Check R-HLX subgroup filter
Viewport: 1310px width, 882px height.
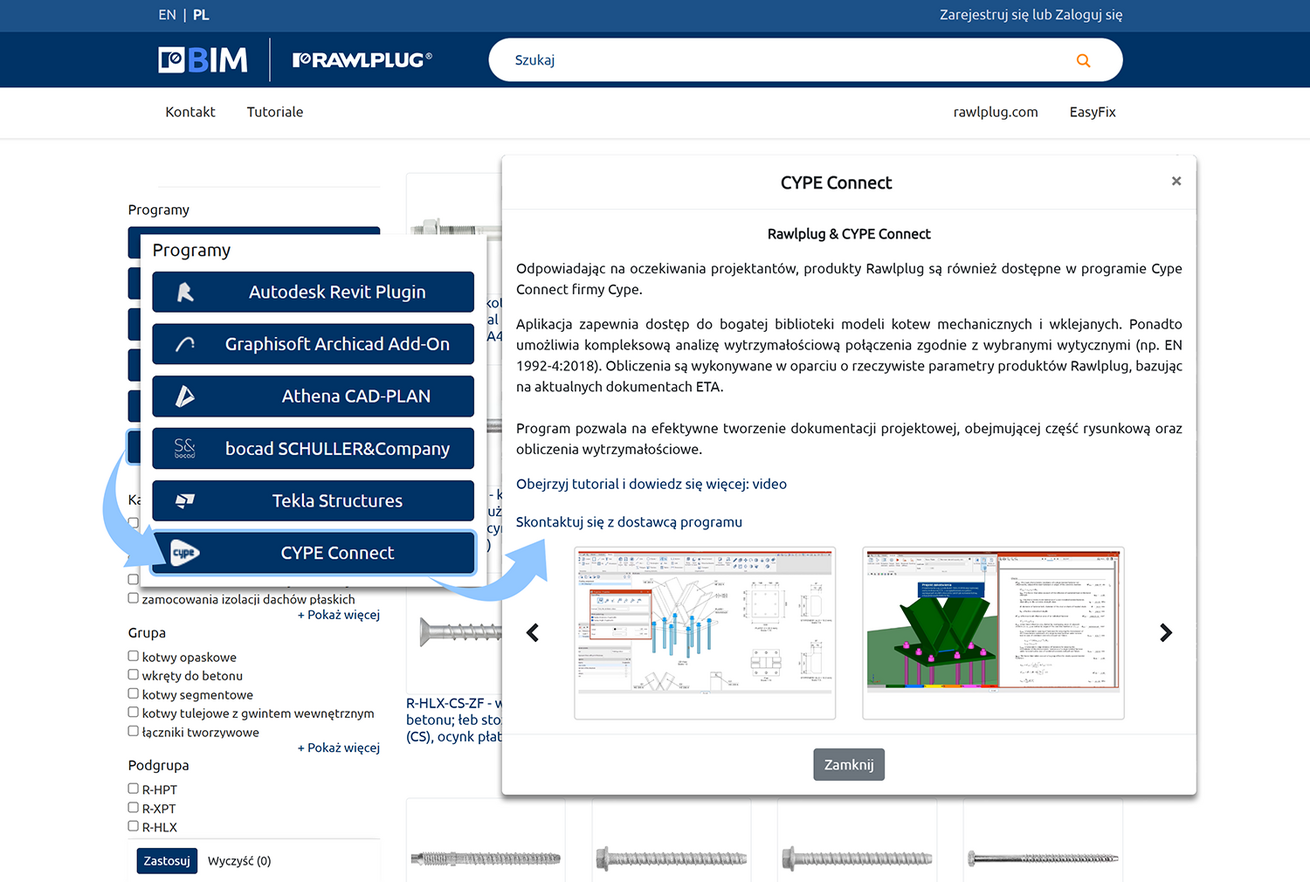point(133,827)
